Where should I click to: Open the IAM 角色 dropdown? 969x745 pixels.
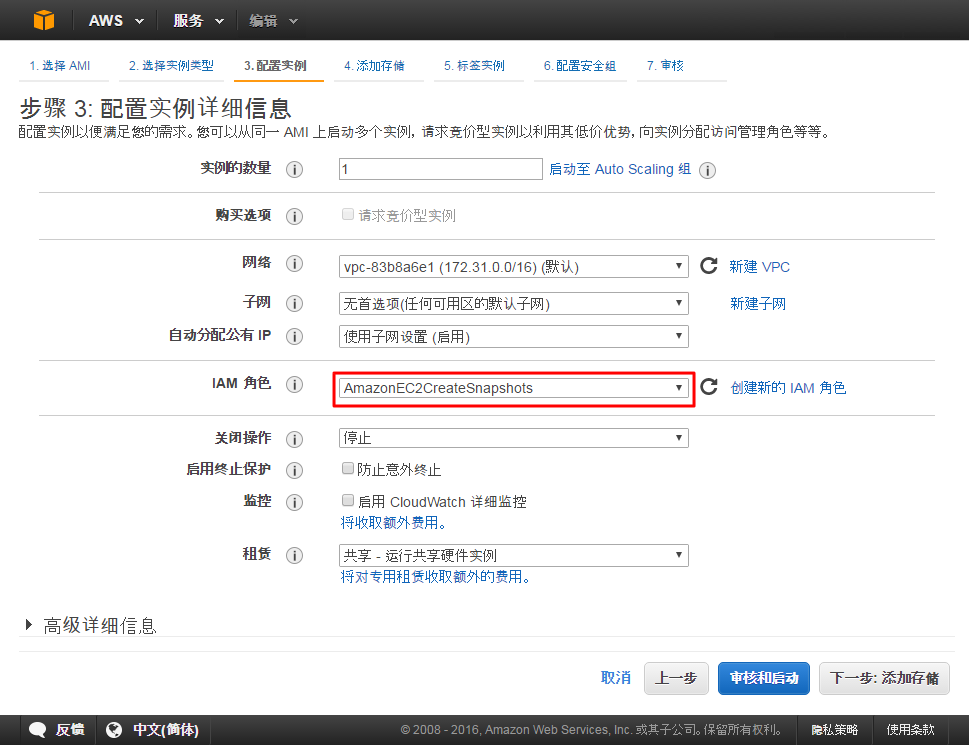[514, 388]
